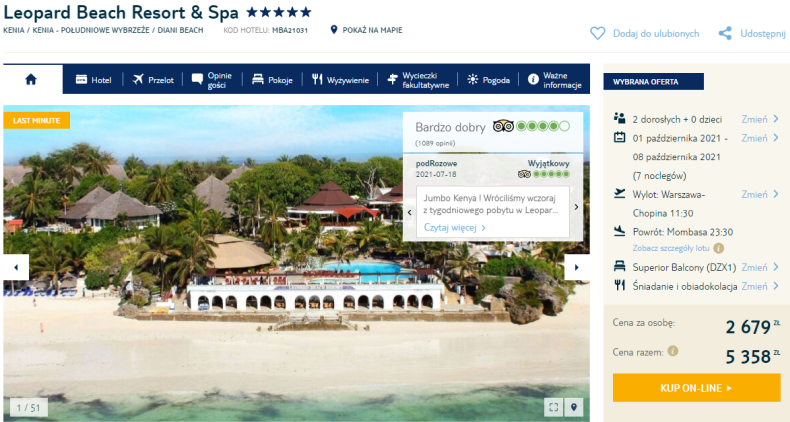This screenshot has width=790, height=422.
Task: Click info icon next to flight details
Action: 719,248
